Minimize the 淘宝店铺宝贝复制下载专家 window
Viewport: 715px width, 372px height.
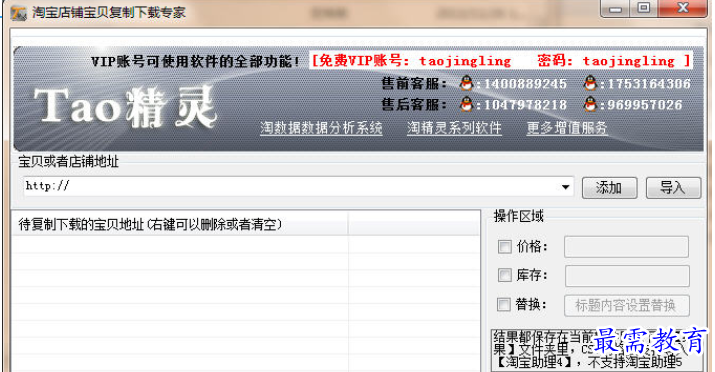(x=615, y=9)
